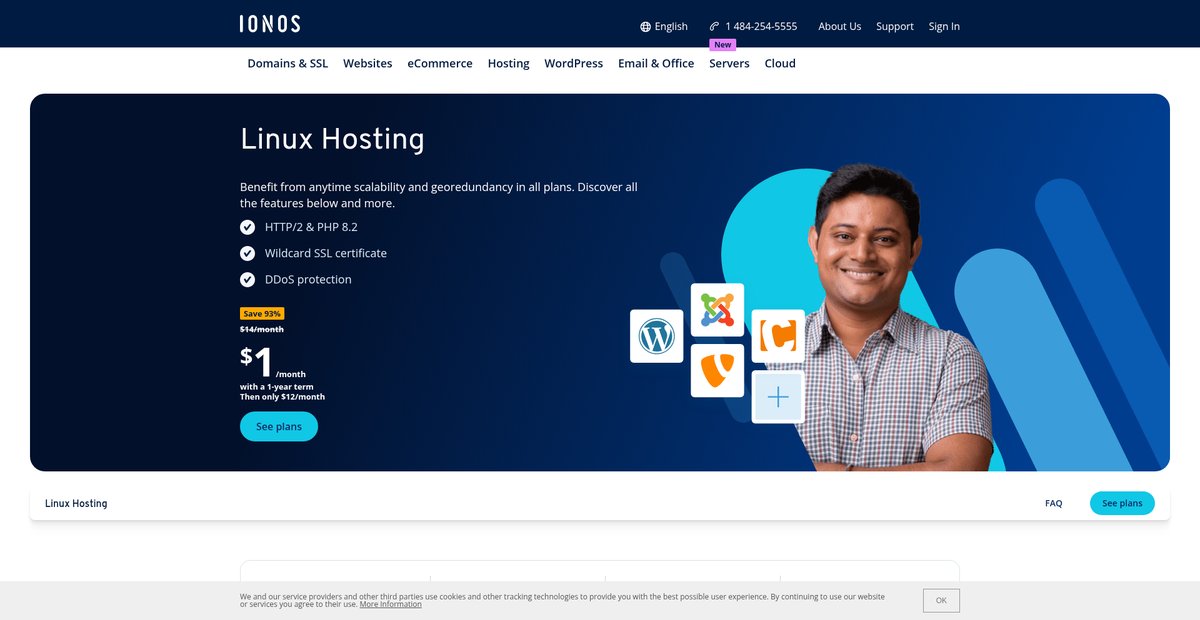Click Sign In link
1200x620 pixels.
click(944, 27)
